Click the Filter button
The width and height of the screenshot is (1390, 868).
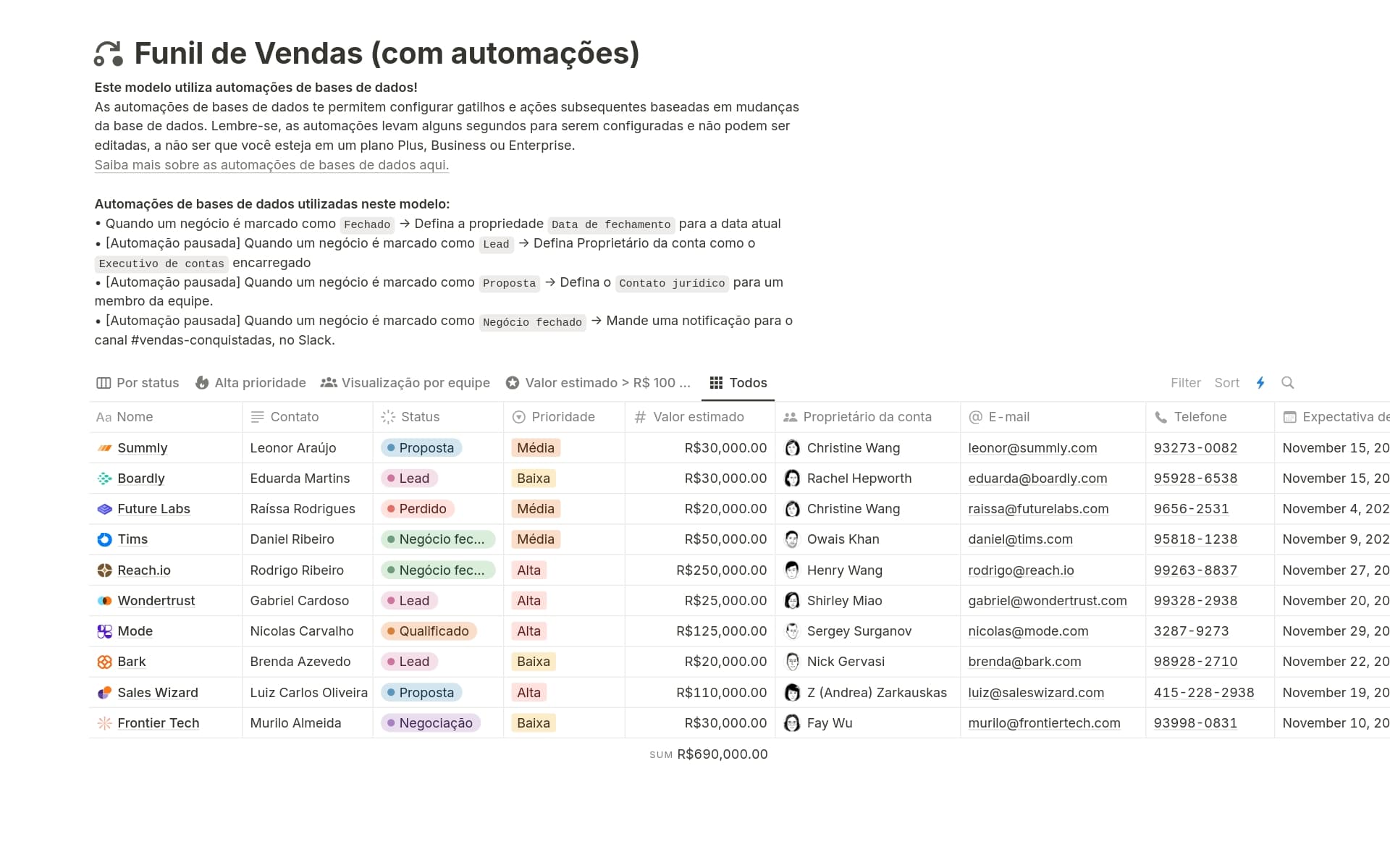coord(1185,383)
